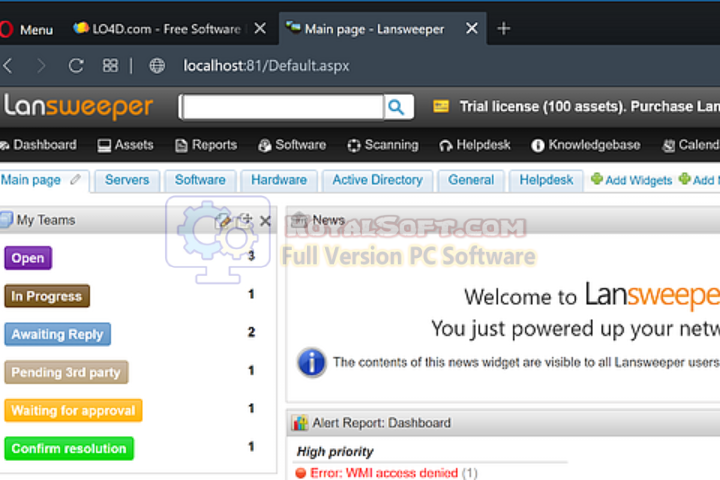Go back in browser history
Screen dimensions: 720x480
click(x=8, y=66)
